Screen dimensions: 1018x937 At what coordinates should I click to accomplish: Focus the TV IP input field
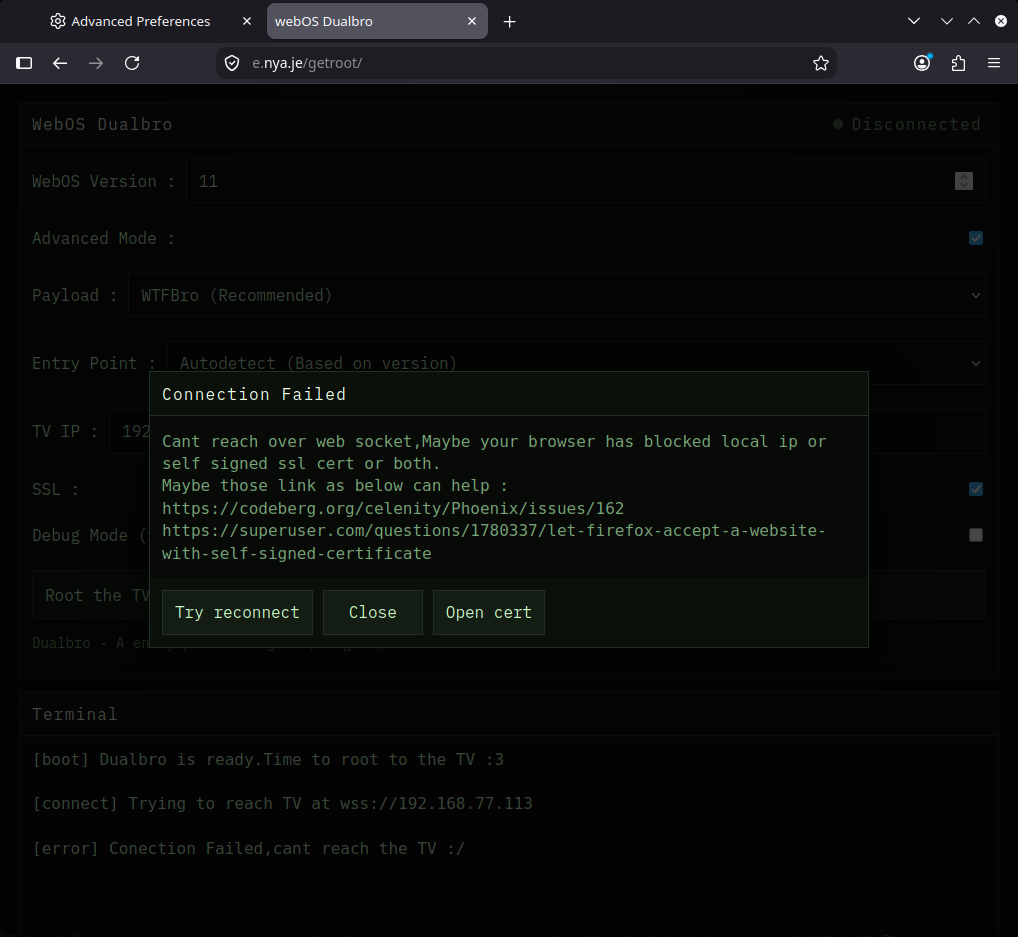[x=547, y=431]
